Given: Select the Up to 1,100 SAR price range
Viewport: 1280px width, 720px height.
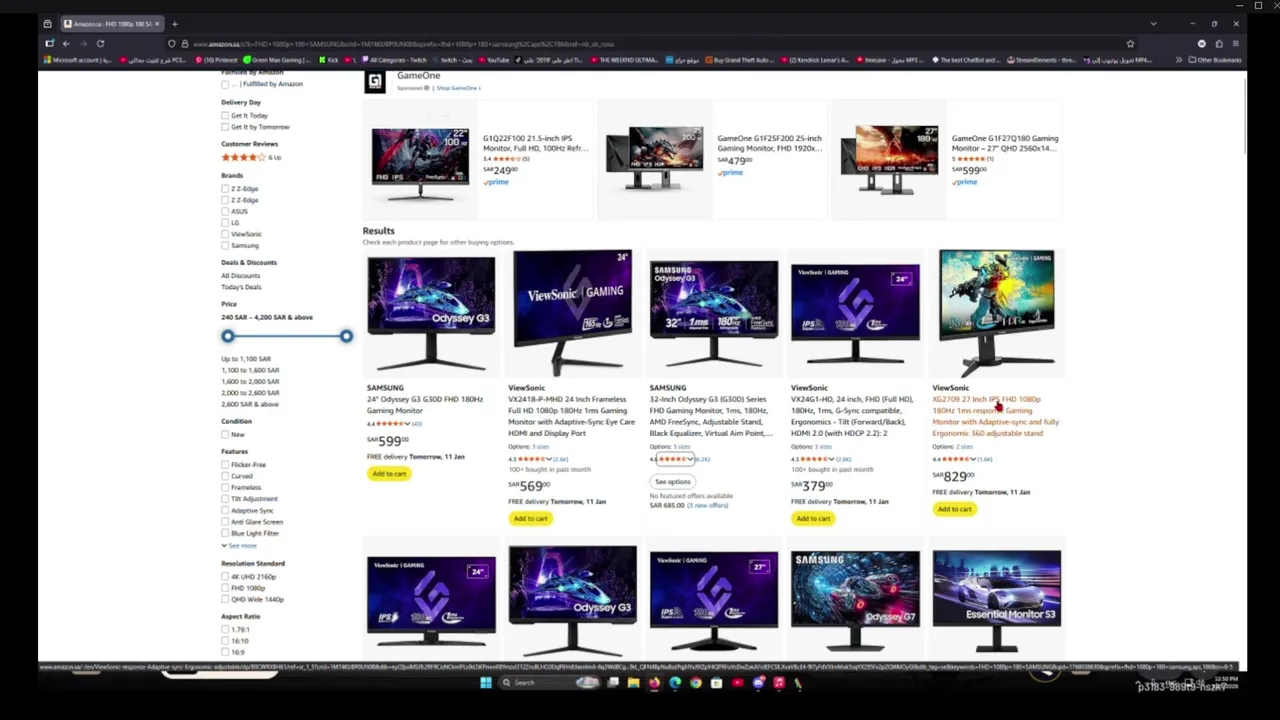Looking at the screenshot, I should click(246, 359).
